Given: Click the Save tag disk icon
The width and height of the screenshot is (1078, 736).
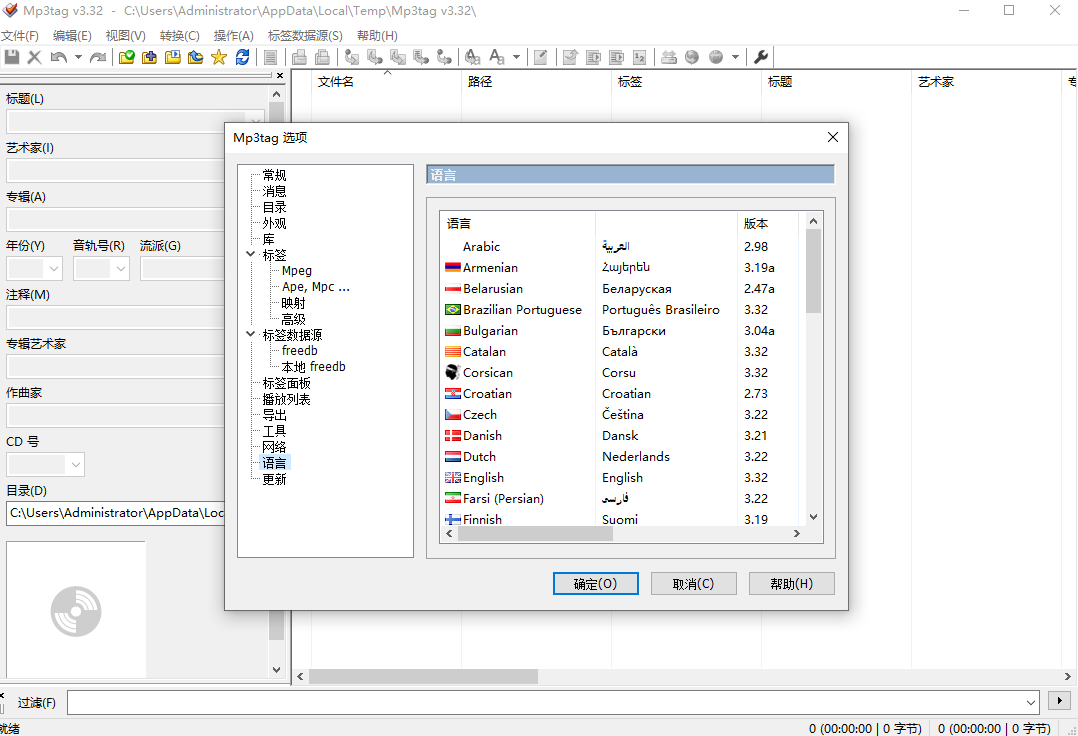Looking at the screenshot, I should (12, 57).
